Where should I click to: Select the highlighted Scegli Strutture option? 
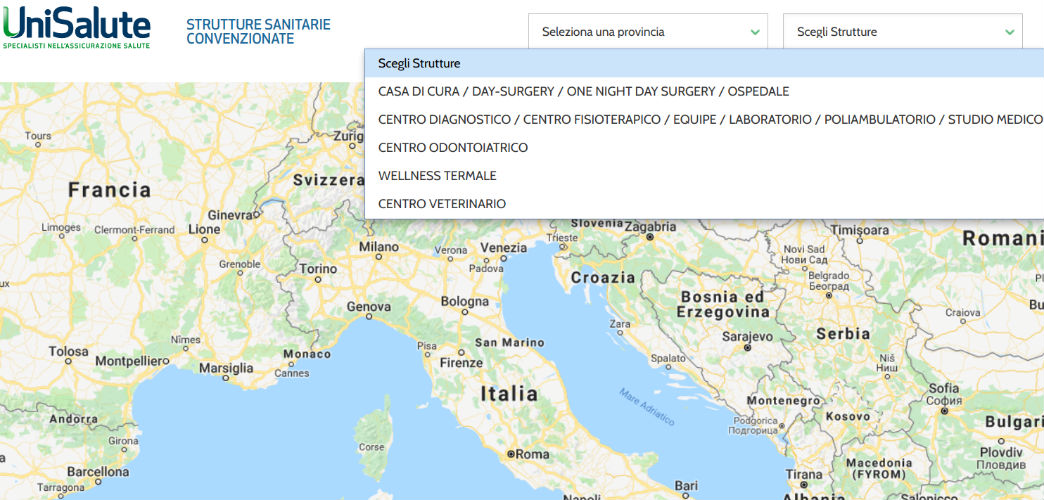click(704, 64)
